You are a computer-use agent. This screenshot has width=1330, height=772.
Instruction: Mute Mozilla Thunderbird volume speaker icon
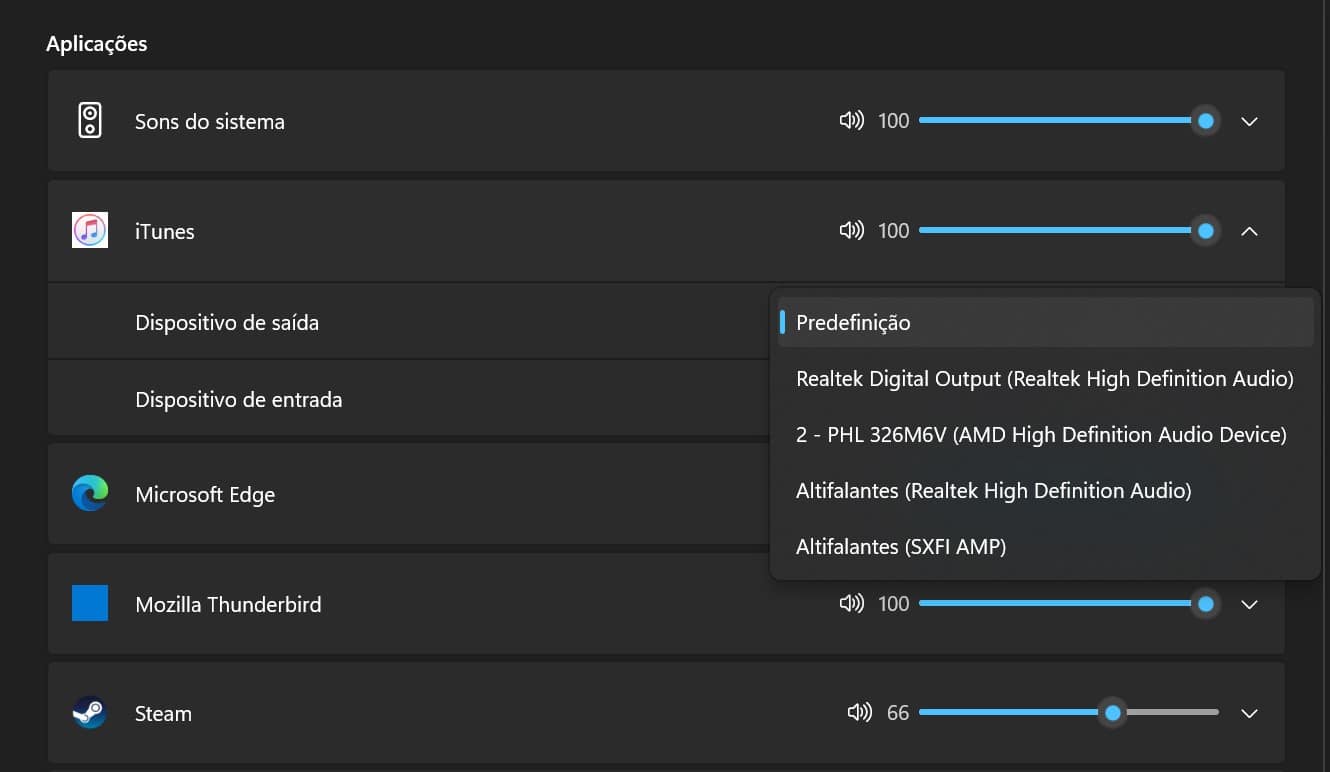pos(851,604)
